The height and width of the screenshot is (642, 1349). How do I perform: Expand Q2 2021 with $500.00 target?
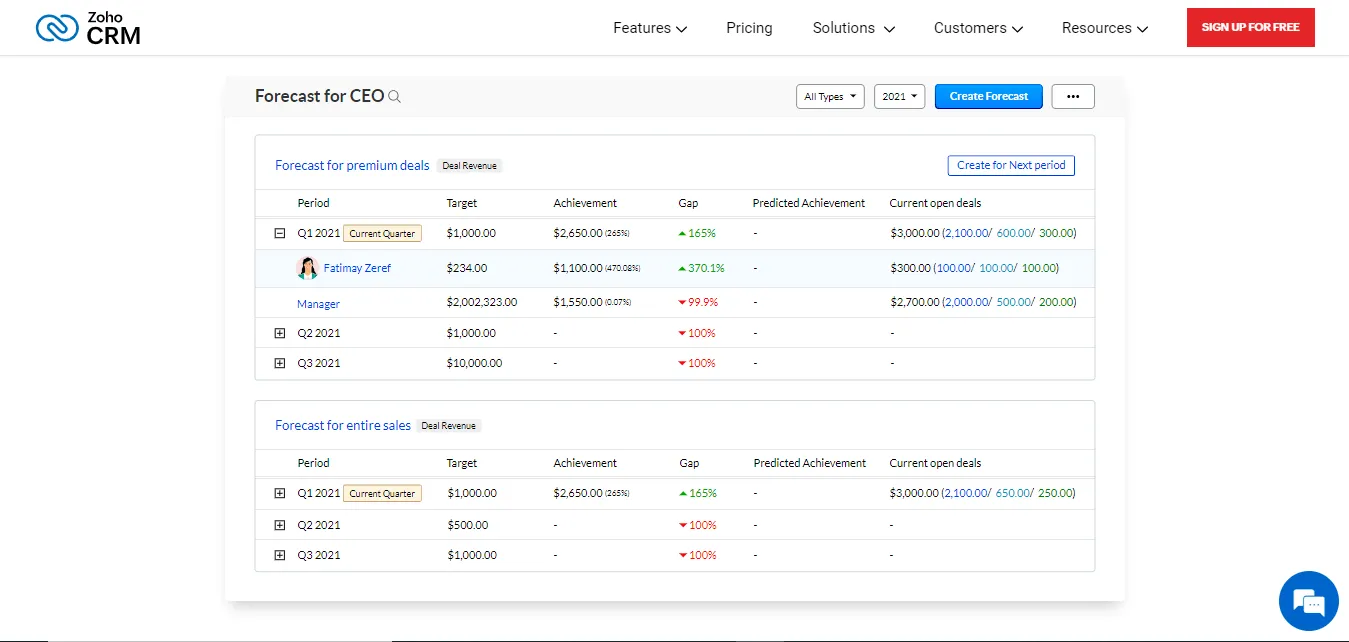(x=280, y=525)
